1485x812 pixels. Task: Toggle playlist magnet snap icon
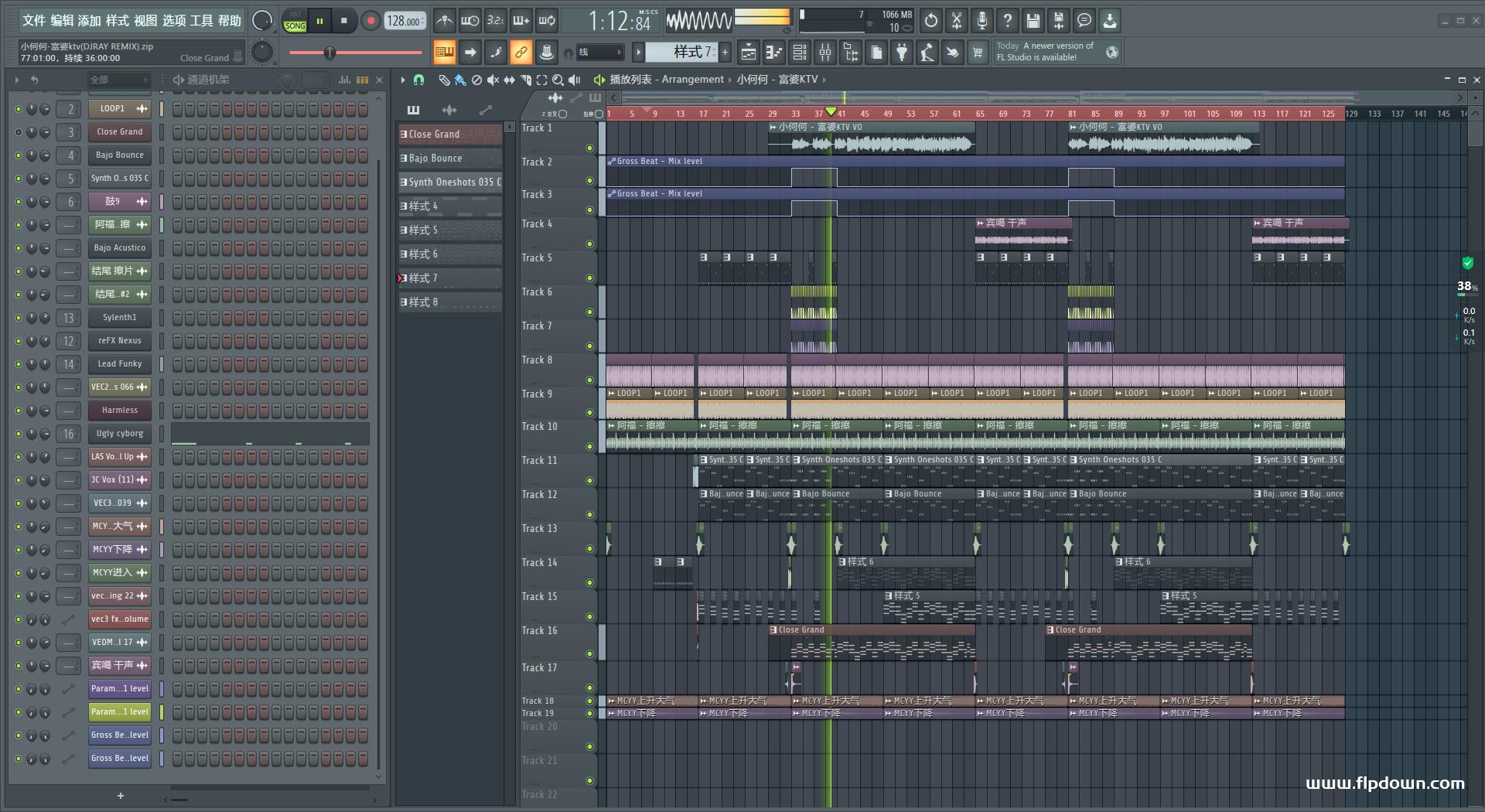418,80
